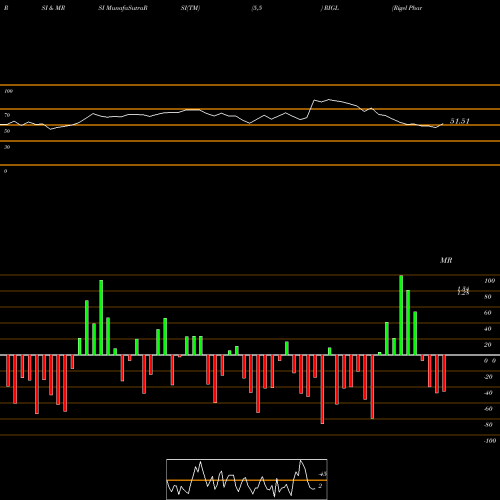Click the 'SI MunafaSutraR' header label
Screen dimensions: 500x500
(123, 8)
